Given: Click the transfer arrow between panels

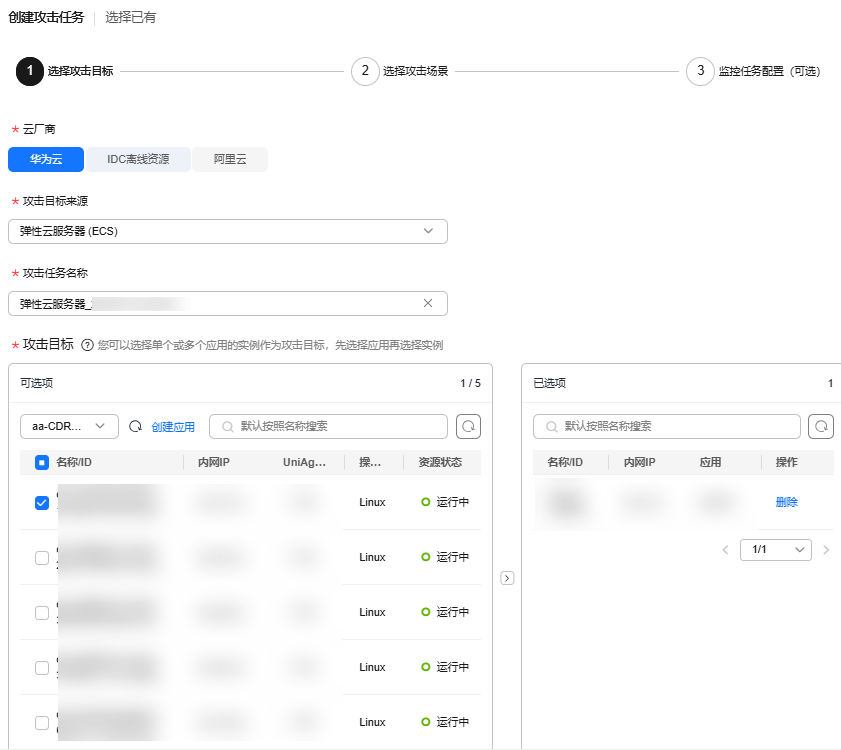Looking at the screenshot, I should coord(507,578).
